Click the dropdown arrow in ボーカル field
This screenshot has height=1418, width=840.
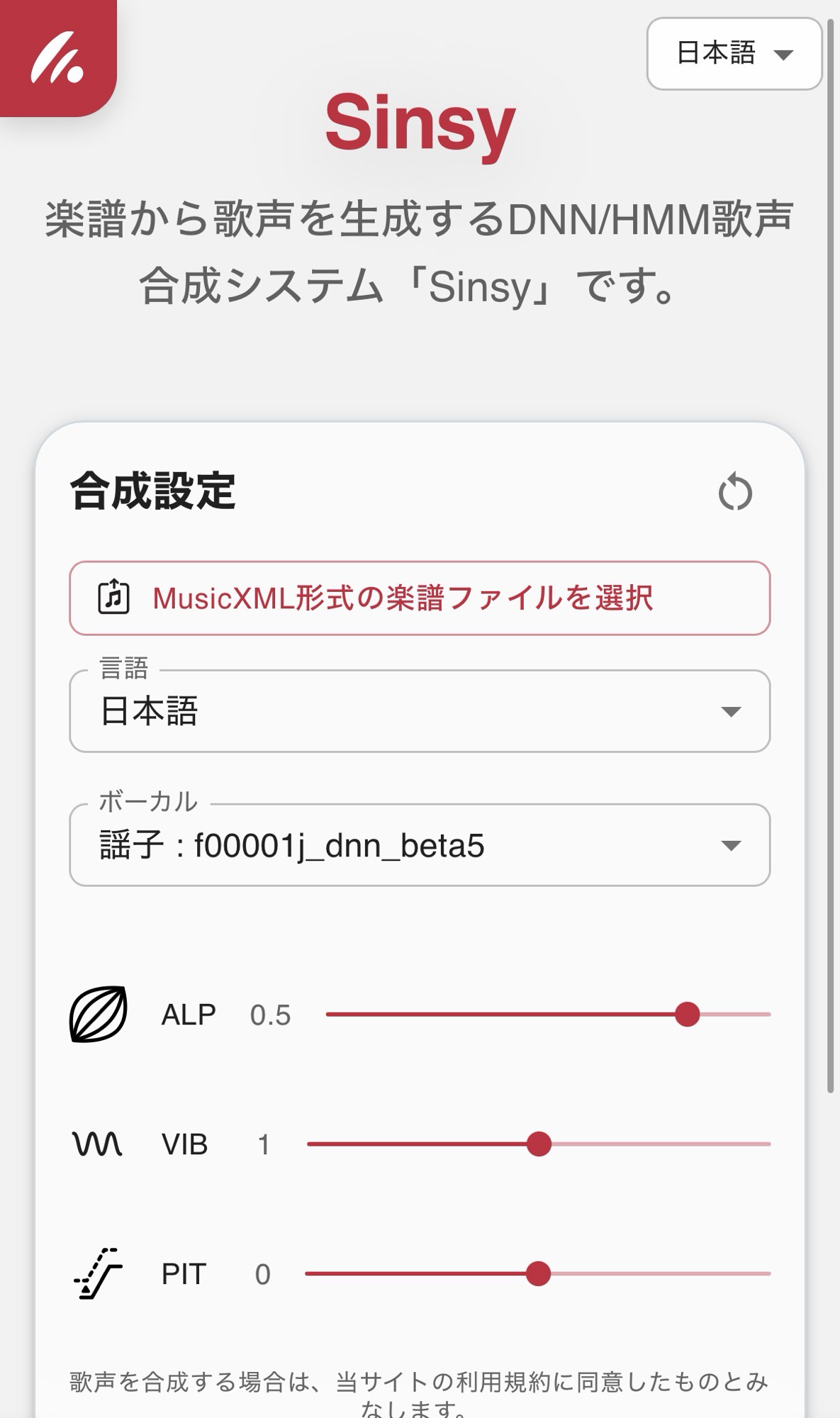[730, 845]
